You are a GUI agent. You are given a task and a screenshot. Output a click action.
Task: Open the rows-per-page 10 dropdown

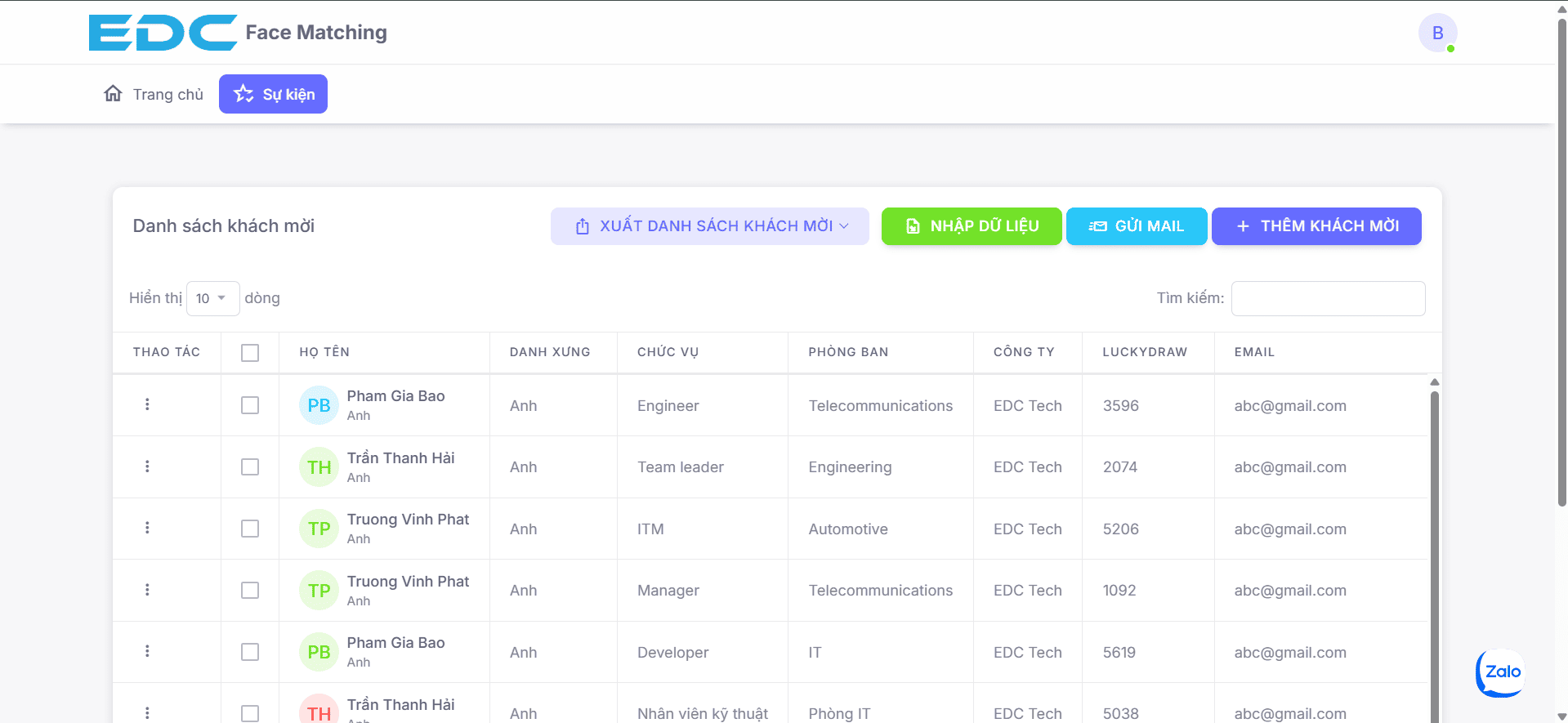[212, 298]
